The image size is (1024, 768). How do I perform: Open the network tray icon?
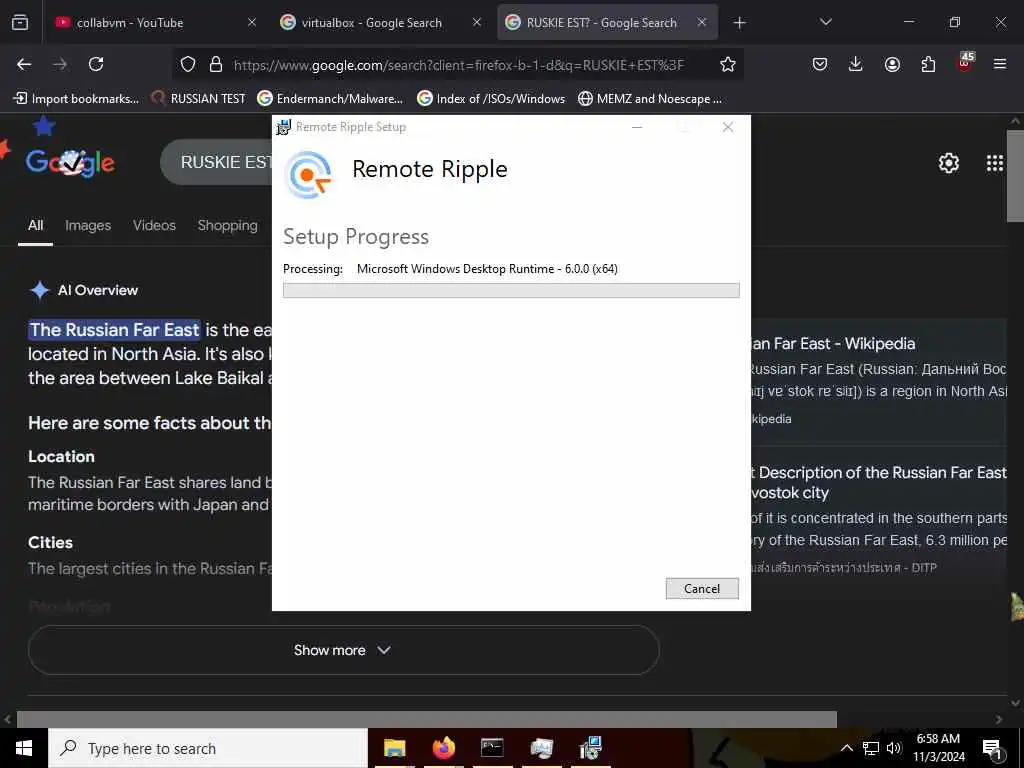(x=871, y=748)
